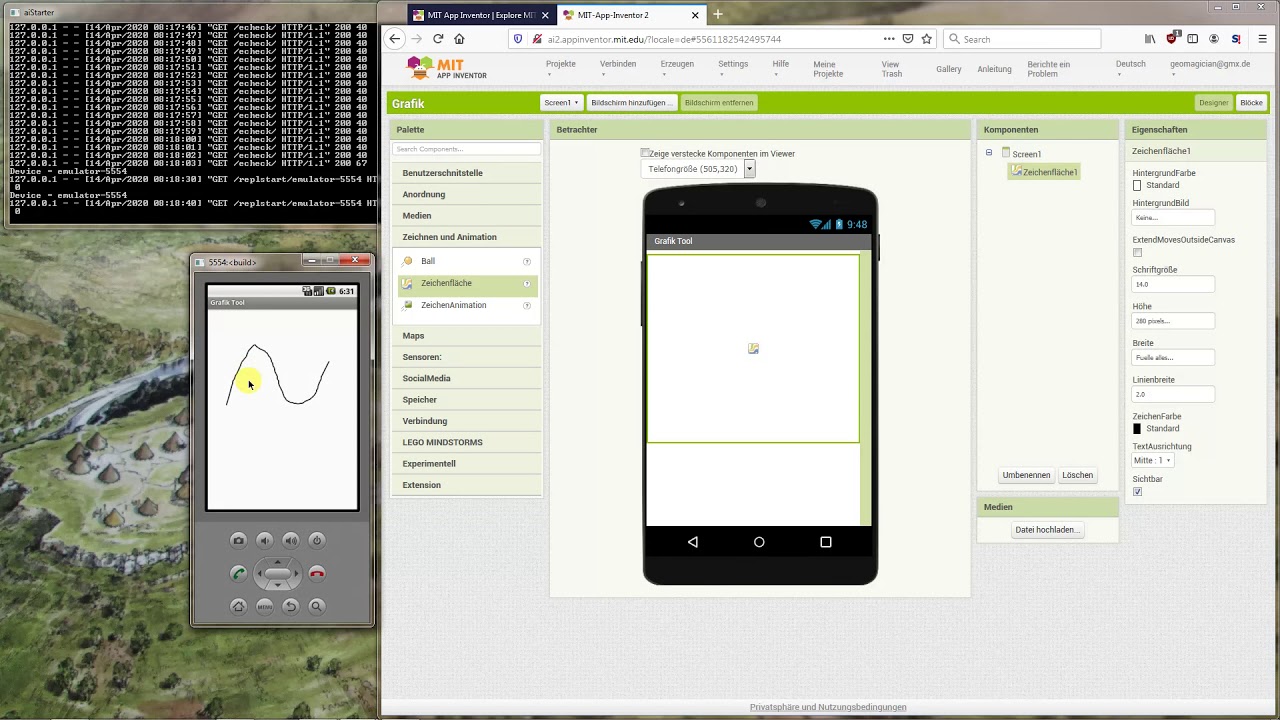Image resolution: width=1280 pixels, height=720 pixels.
Task: Click the green call button on emulator
Action: (x=238, y=573)
